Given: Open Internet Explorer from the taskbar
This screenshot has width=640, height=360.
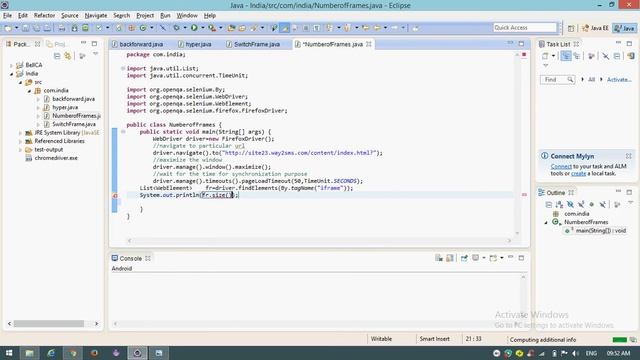Looking at the screenshot, I should [51, 353].
